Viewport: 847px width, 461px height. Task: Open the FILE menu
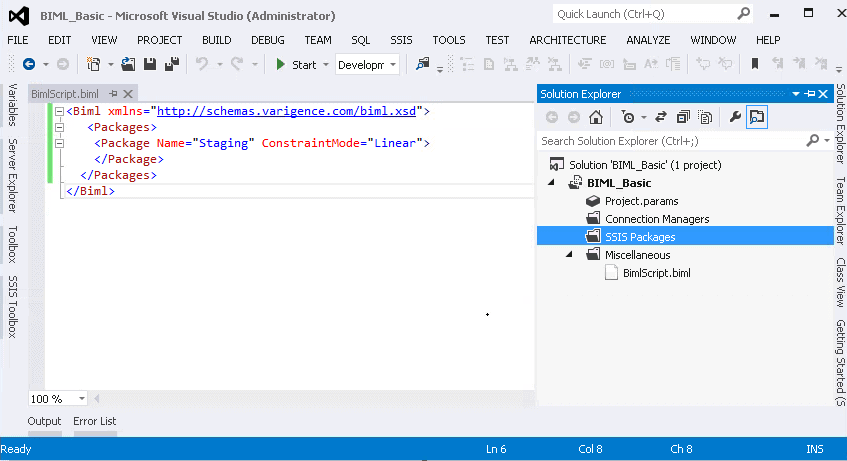(18, 40)
